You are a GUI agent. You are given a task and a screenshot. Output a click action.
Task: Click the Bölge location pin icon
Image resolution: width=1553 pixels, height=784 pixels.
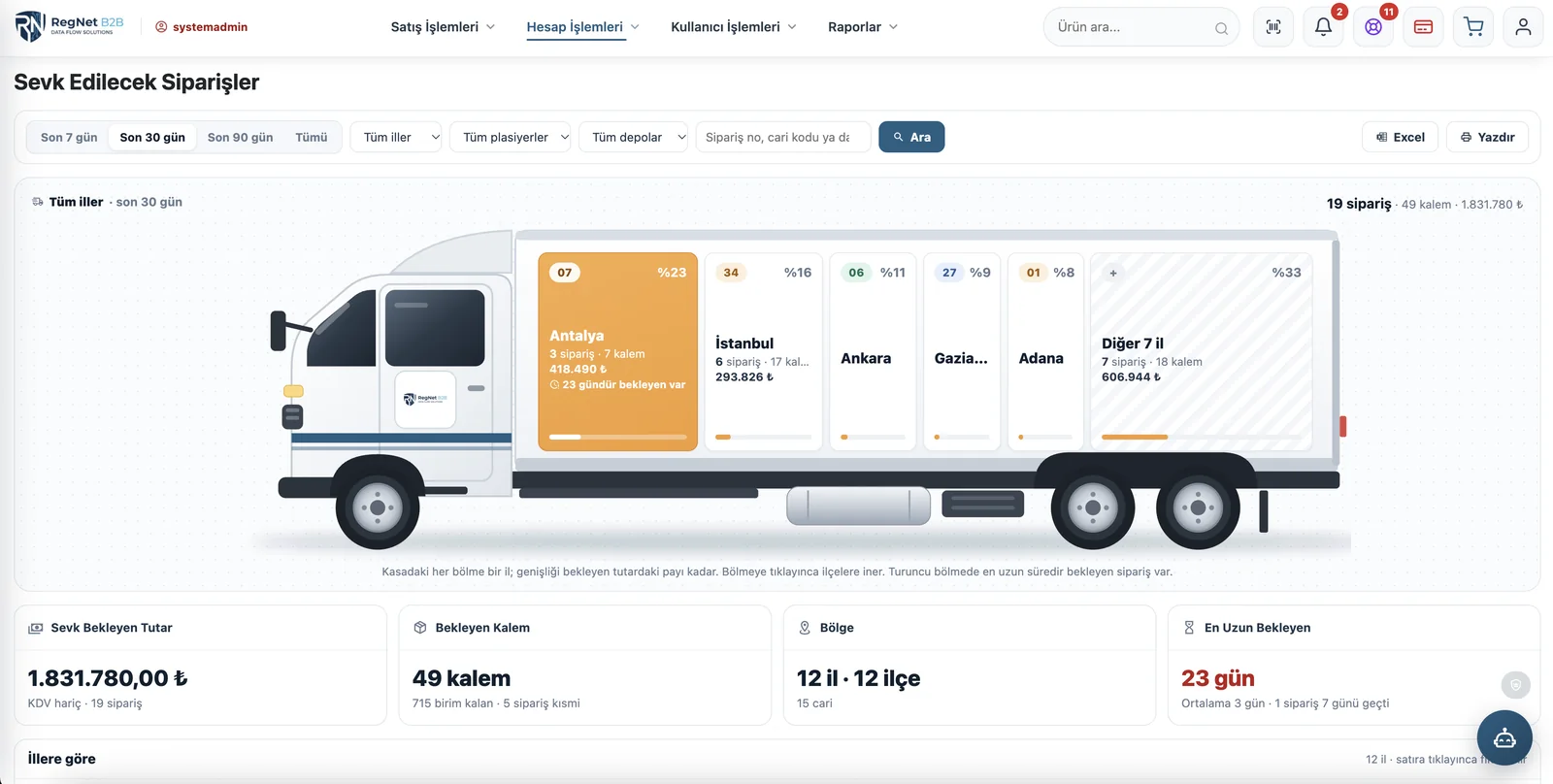click(x=805, y=628)
